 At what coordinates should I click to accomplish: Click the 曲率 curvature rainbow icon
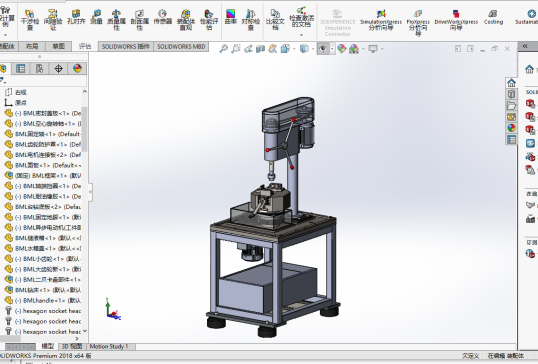[x=231, y=17]
